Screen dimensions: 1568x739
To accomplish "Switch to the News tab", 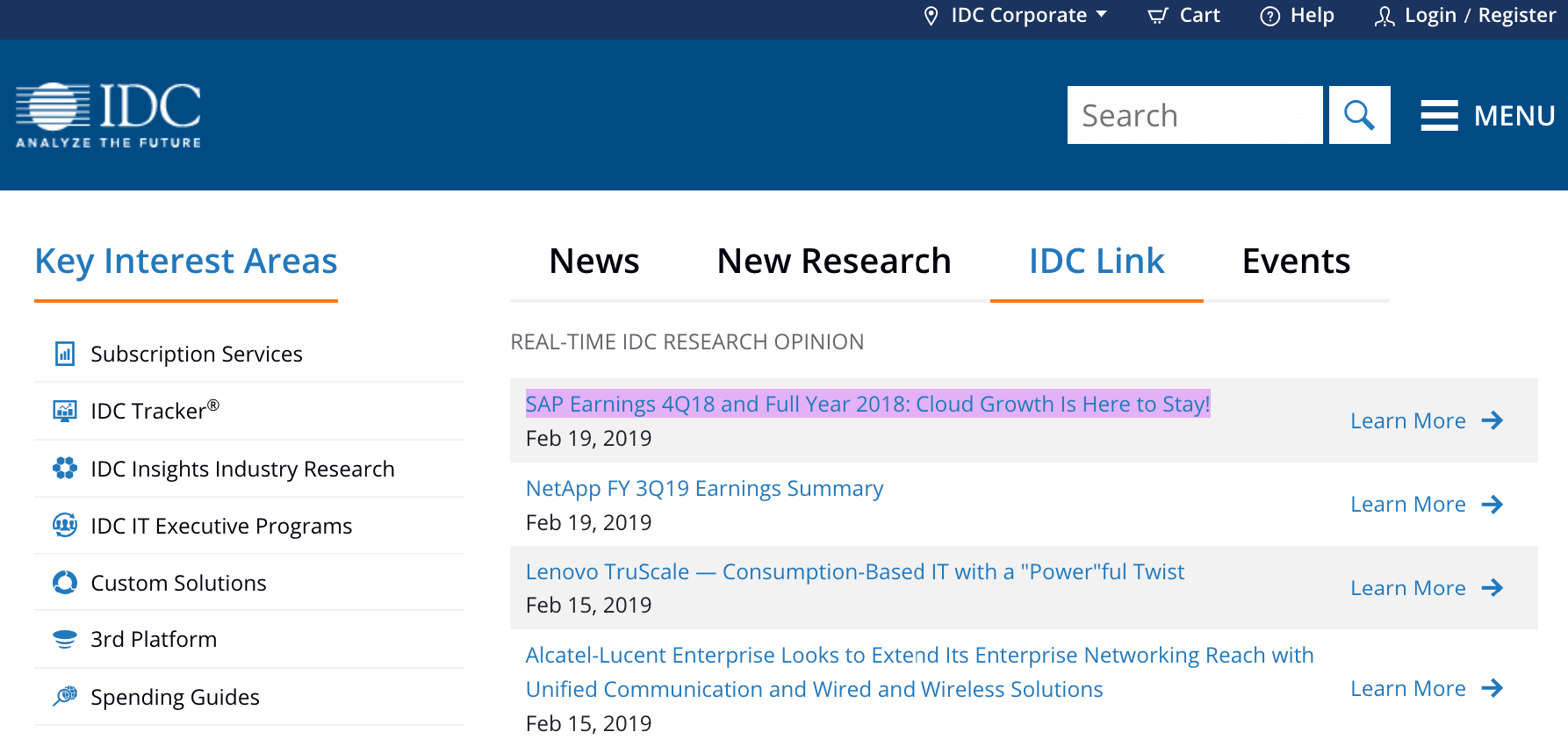I will (x=594, y=262).
